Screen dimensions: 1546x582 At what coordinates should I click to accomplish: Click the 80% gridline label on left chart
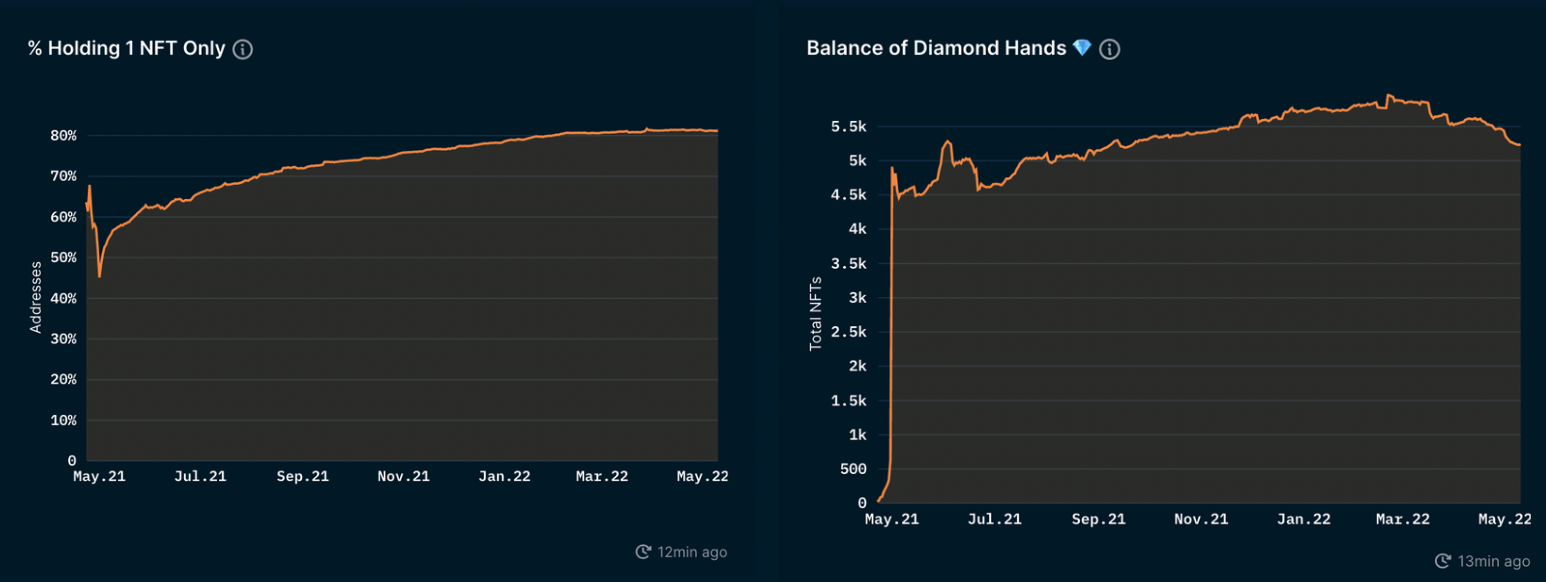pyautogui.click(x=64, y=135)
